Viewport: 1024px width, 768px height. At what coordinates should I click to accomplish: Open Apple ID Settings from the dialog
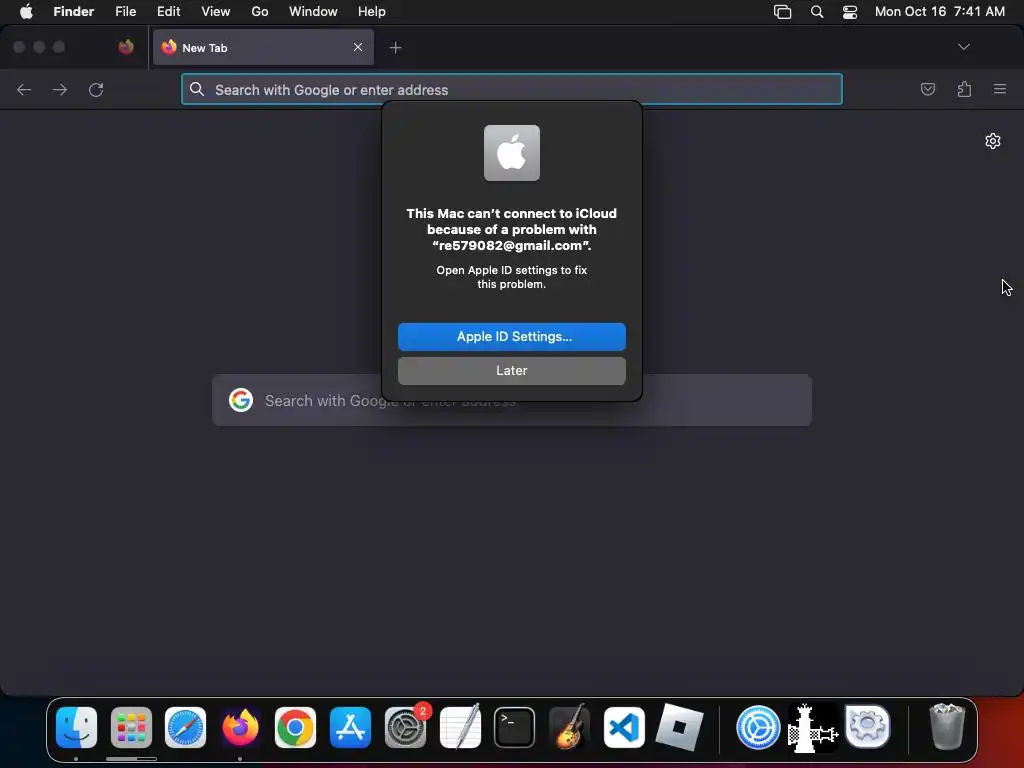(x=511, y=336)
